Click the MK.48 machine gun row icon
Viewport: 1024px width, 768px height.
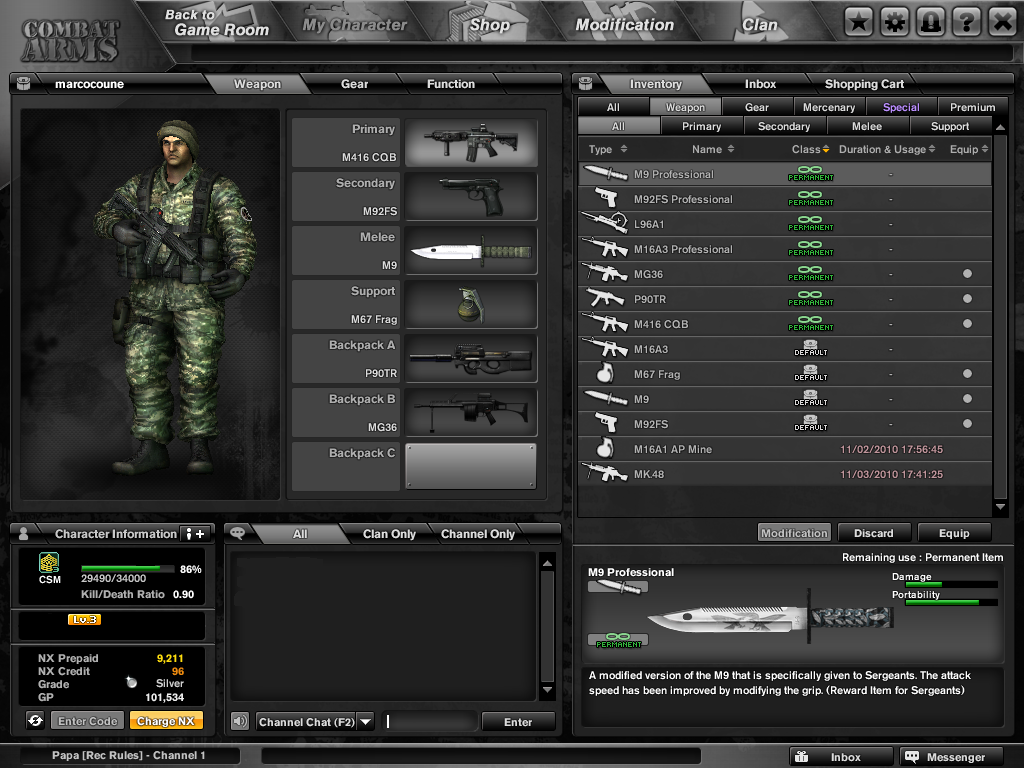click(x=605, y=473)
